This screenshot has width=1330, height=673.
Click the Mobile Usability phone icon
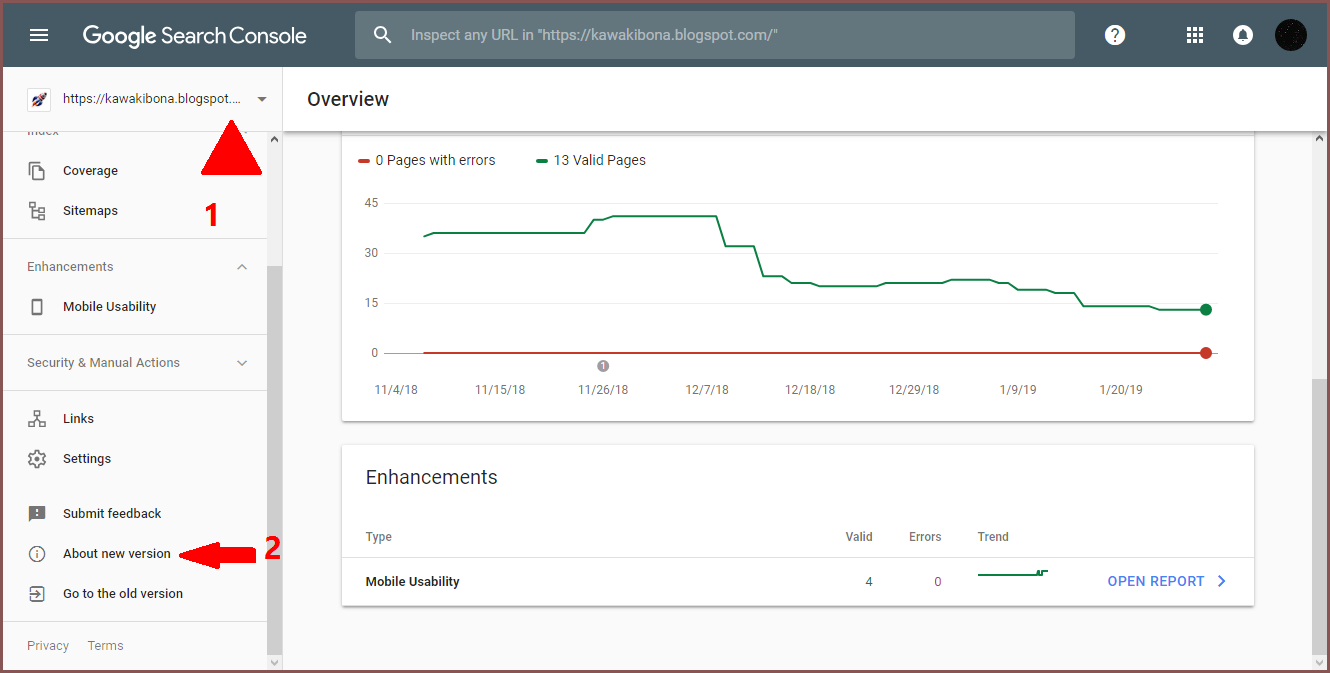(x=37, y=307)
